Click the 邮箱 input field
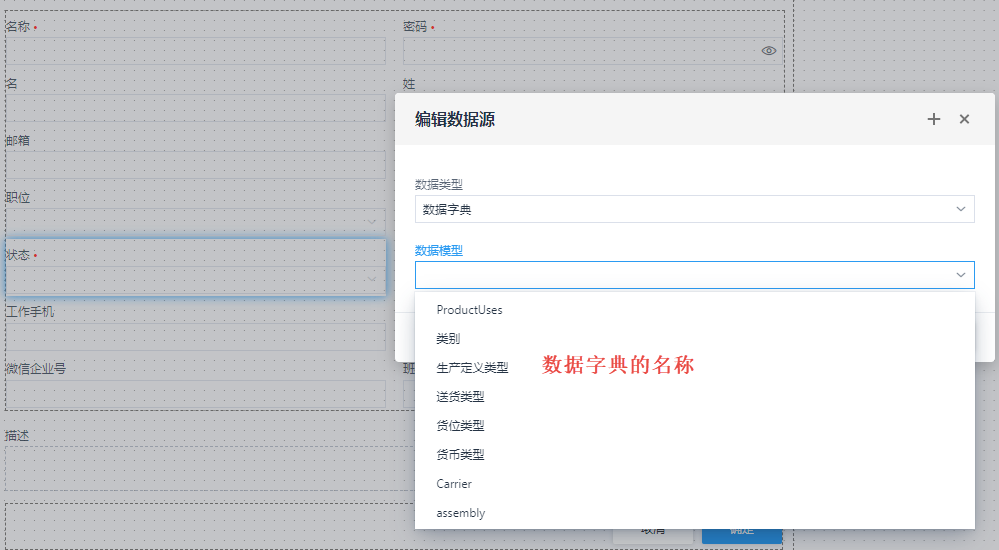 coord(196,165)
